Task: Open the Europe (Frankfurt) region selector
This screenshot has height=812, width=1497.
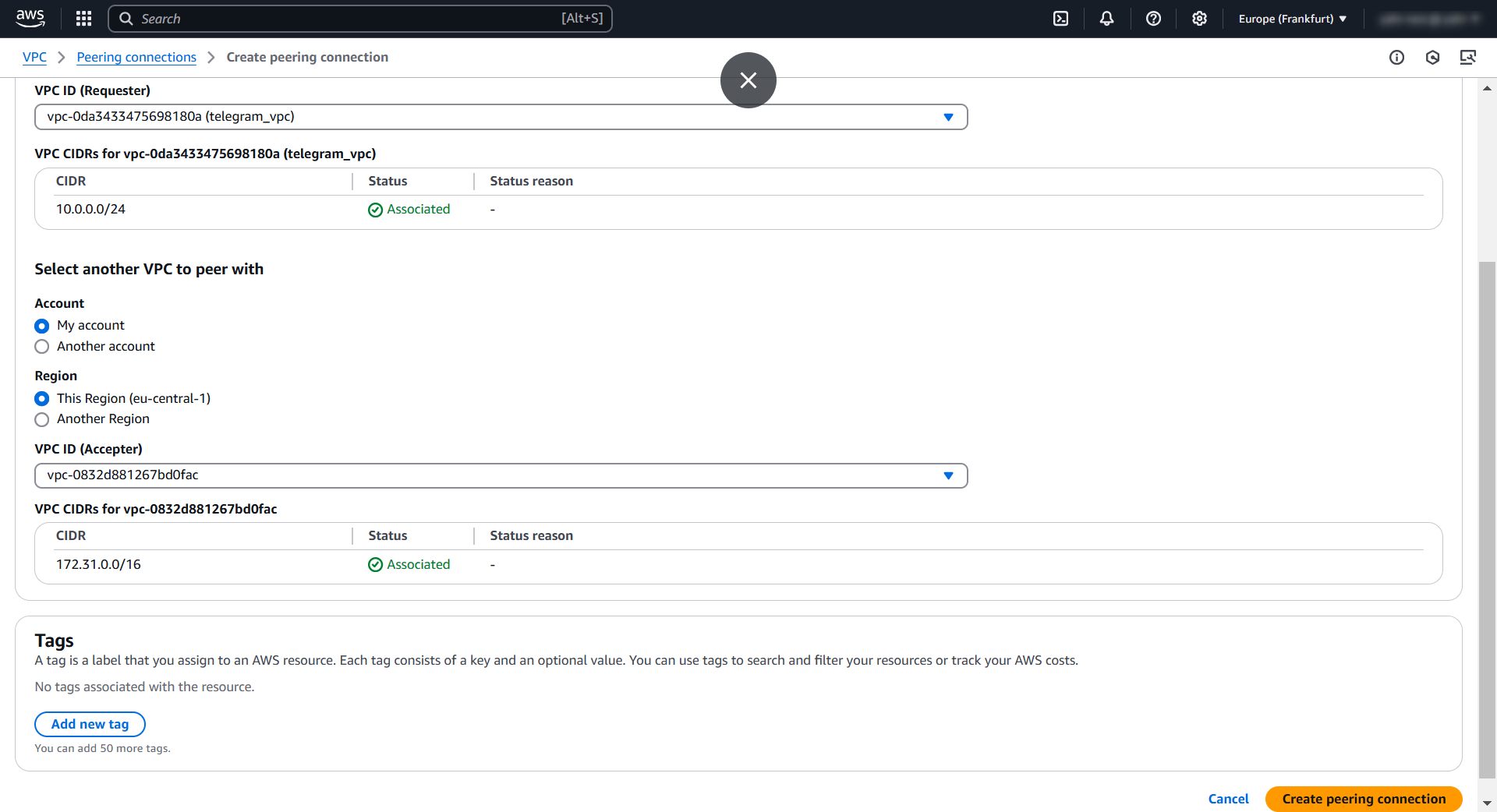Action: click(x=1292, y=19)
